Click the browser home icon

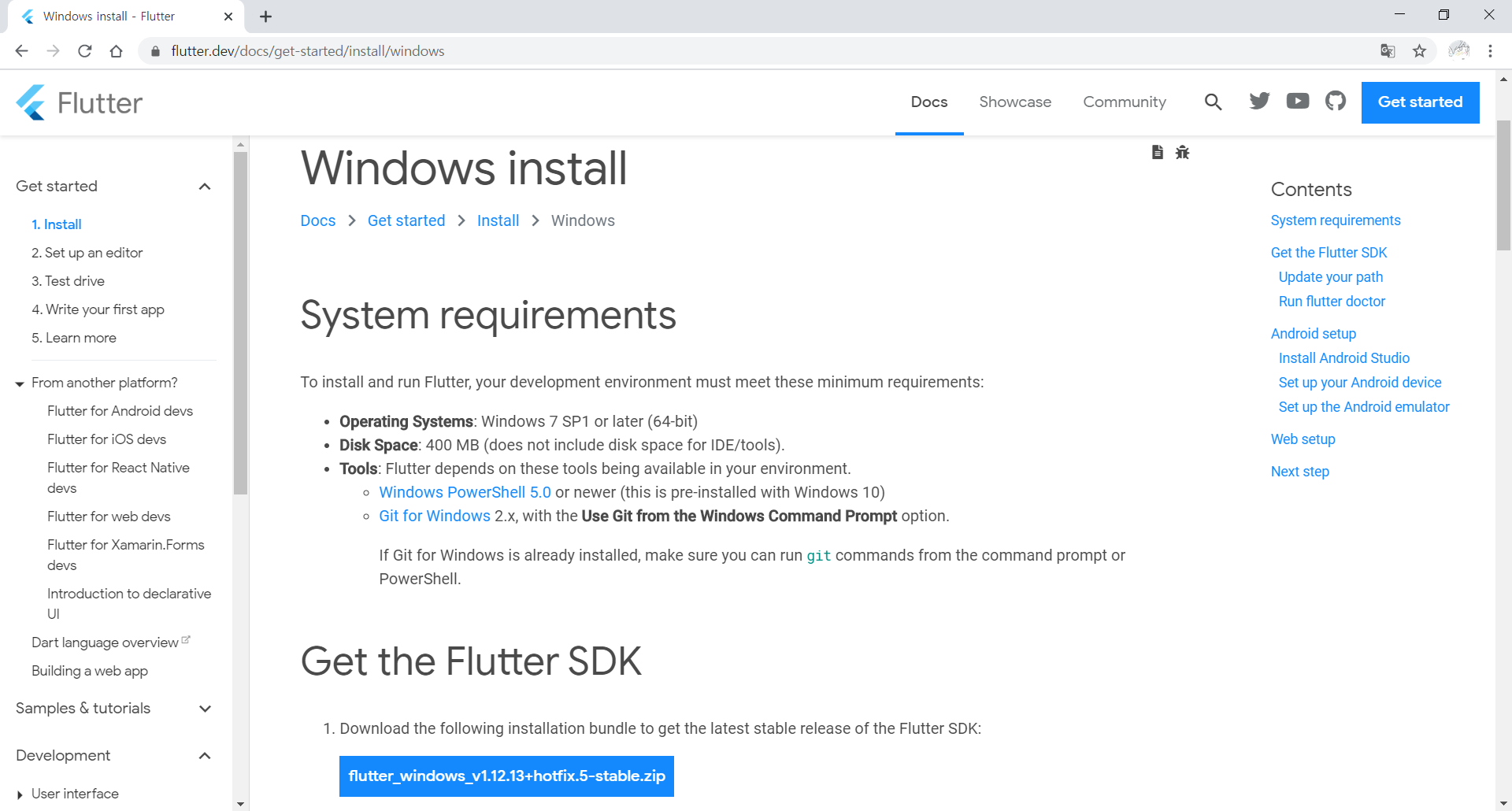pos(116,51)
